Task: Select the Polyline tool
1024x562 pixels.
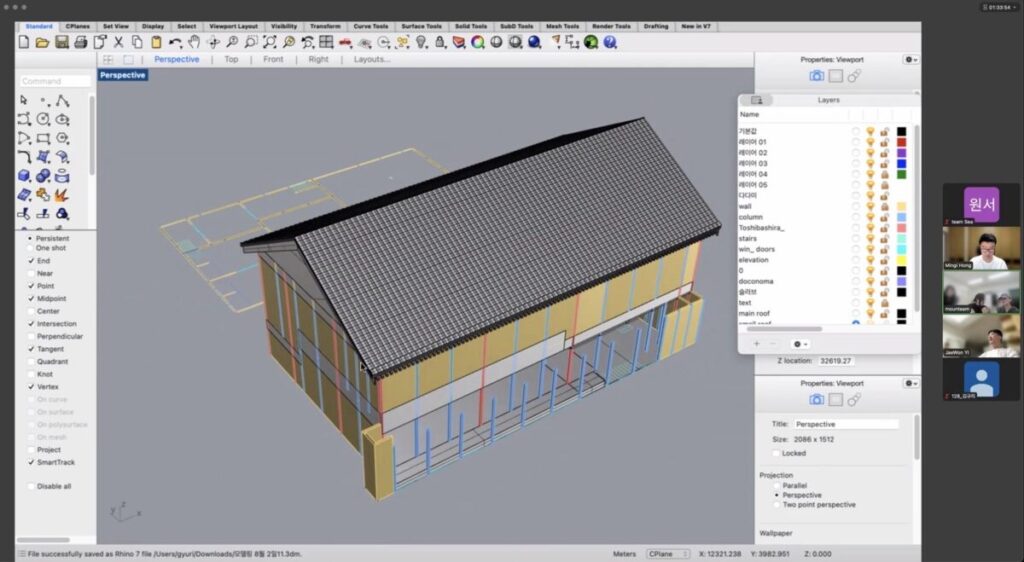Action: 62,100
